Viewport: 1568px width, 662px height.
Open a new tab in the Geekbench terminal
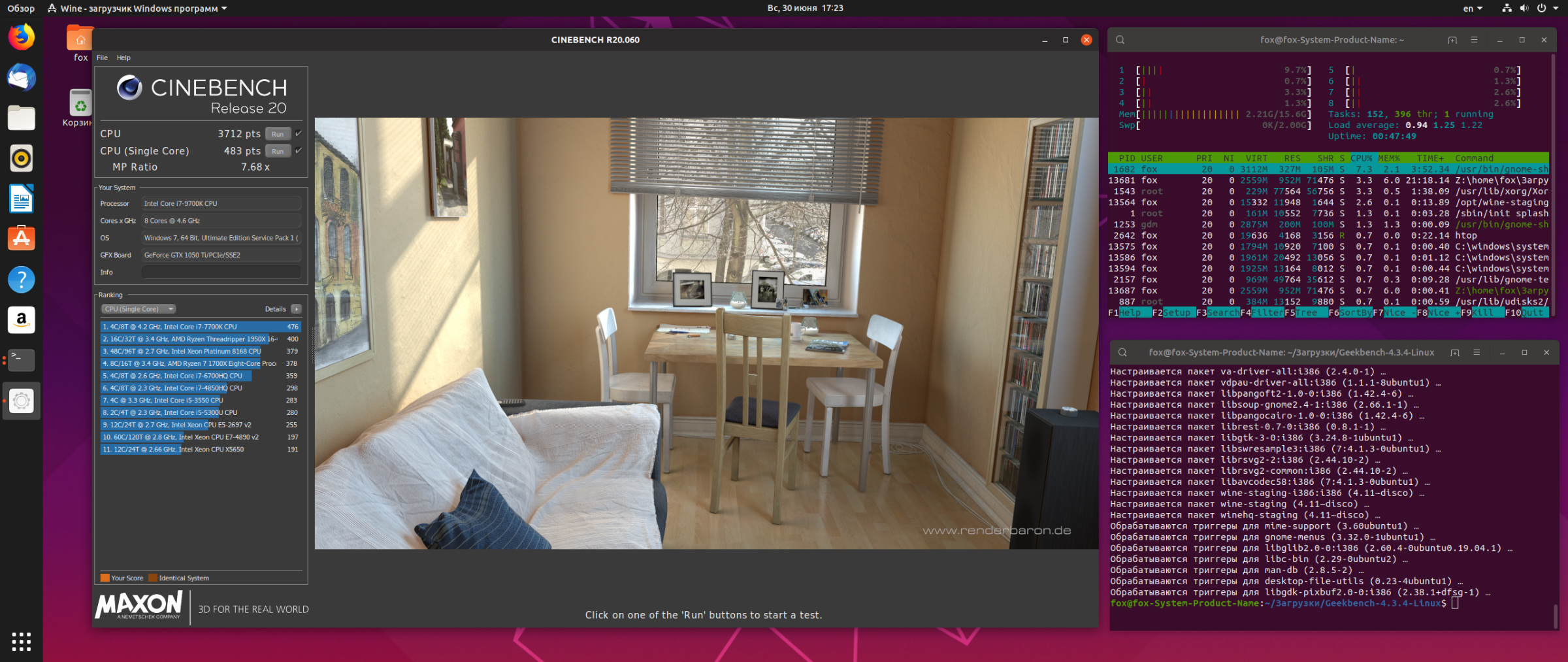(x=1455, y=352)
